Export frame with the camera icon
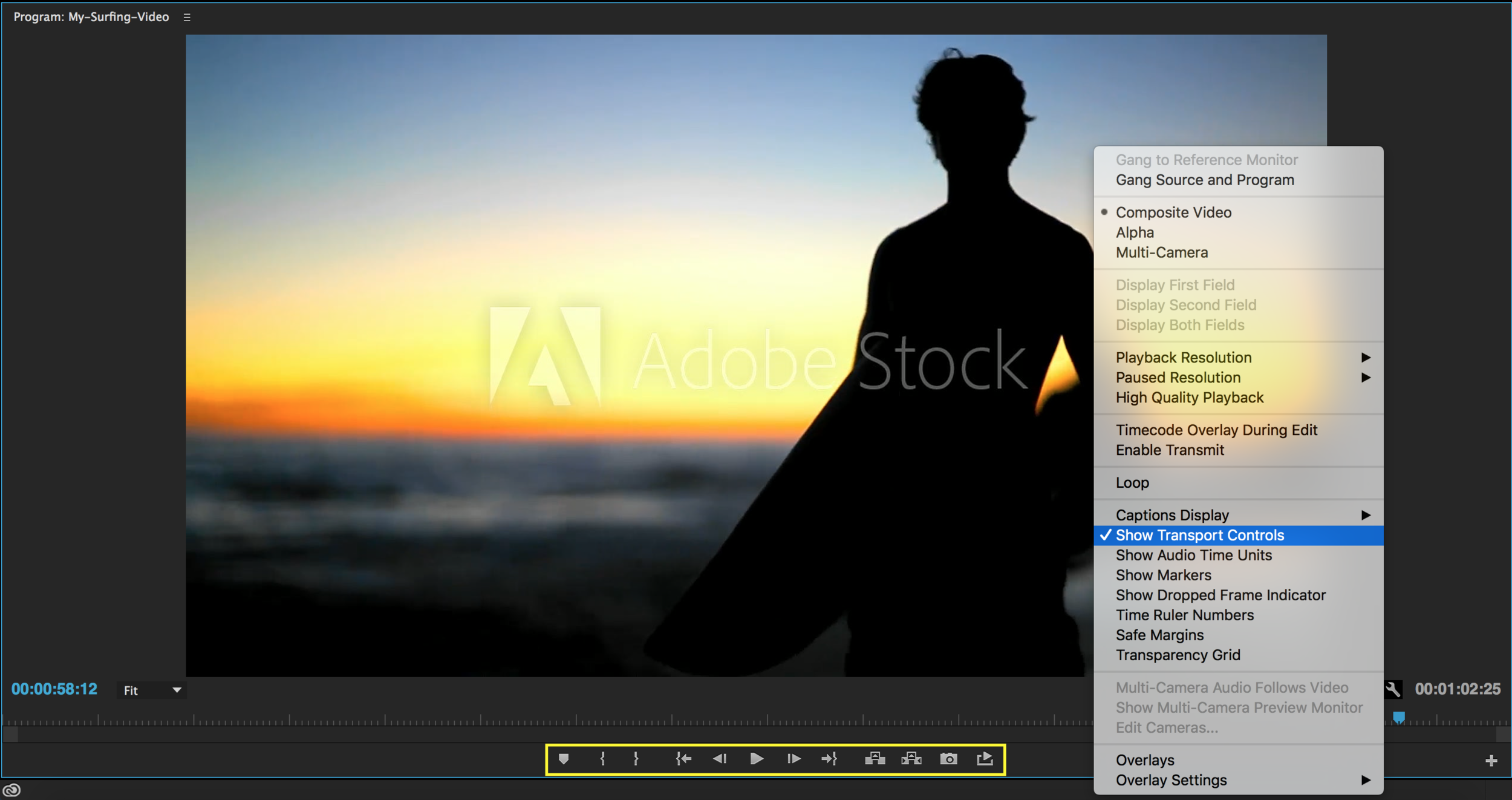 949,759
